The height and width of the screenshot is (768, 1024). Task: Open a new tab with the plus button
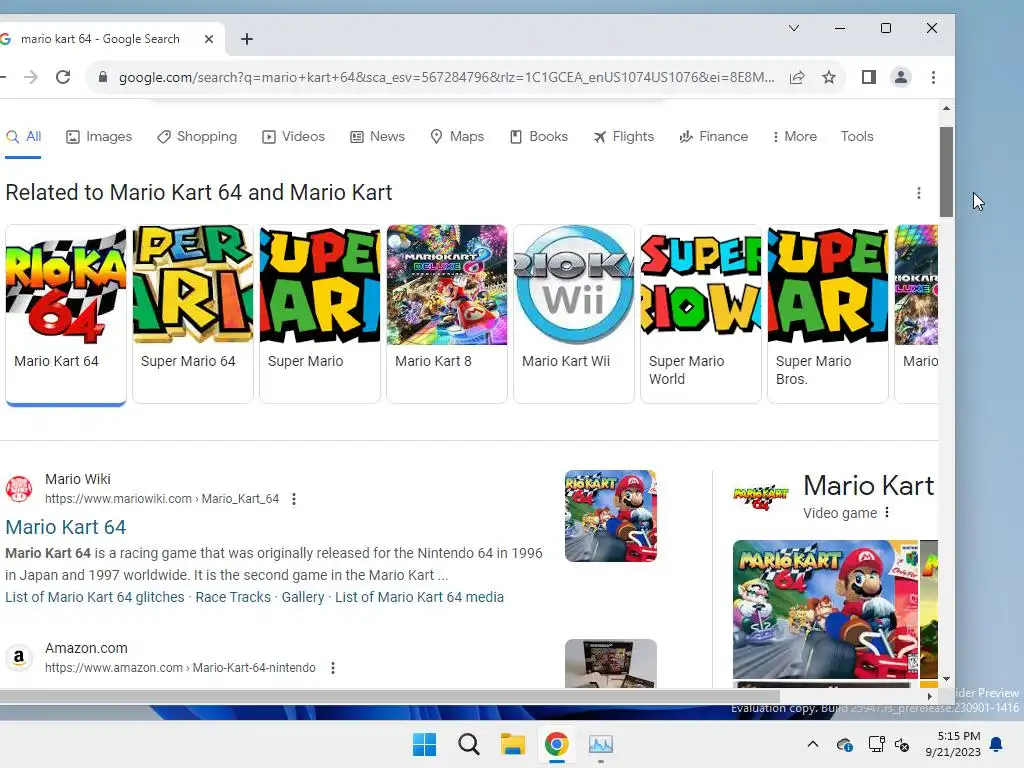point(247,39)
